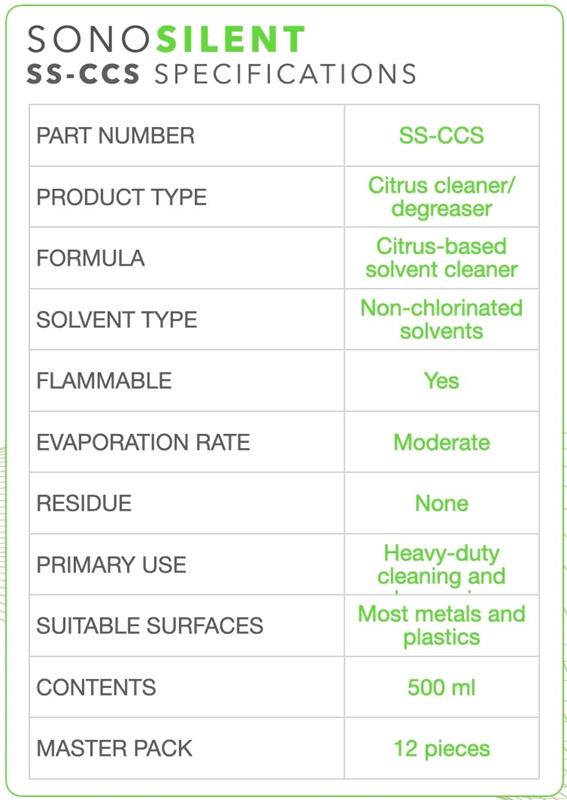Click the 500 ml contents value
The height and width of the screenshot is (800, 567).
pyautogui.click(x=441, y=687)
